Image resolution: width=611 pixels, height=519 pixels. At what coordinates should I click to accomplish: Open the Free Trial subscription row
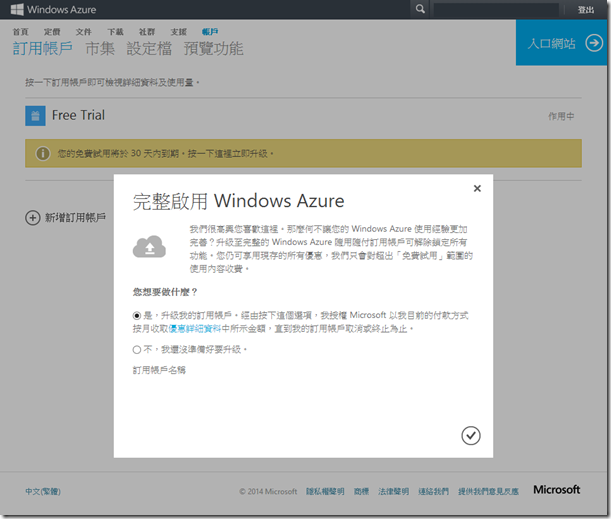303,116
